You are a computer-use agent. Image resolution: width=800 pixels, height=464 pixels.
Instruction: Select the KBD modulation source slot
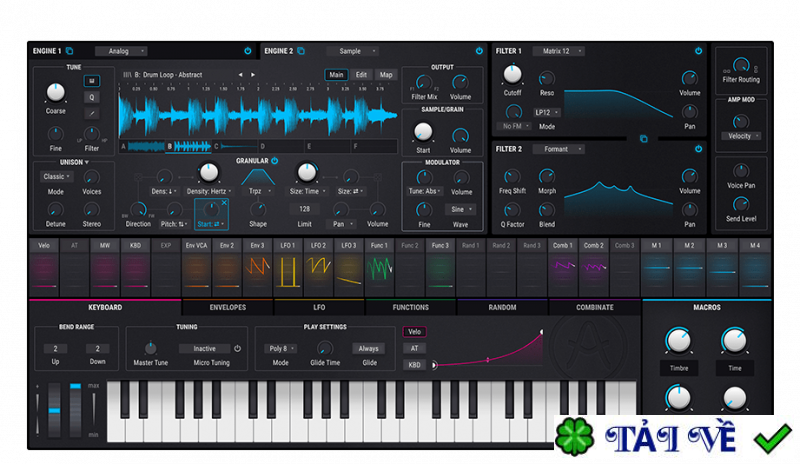tap(135, 267)
